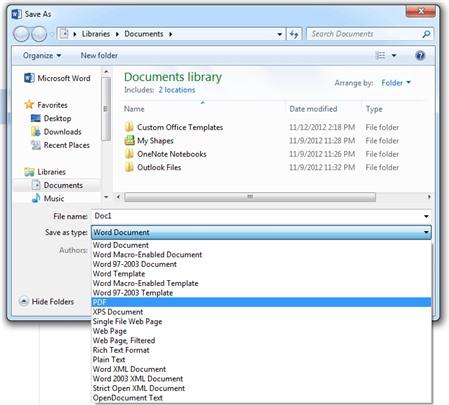This screenshot has width=449, height=405.
Task: Click the back navigation arrow button
Action: point(21,34)
